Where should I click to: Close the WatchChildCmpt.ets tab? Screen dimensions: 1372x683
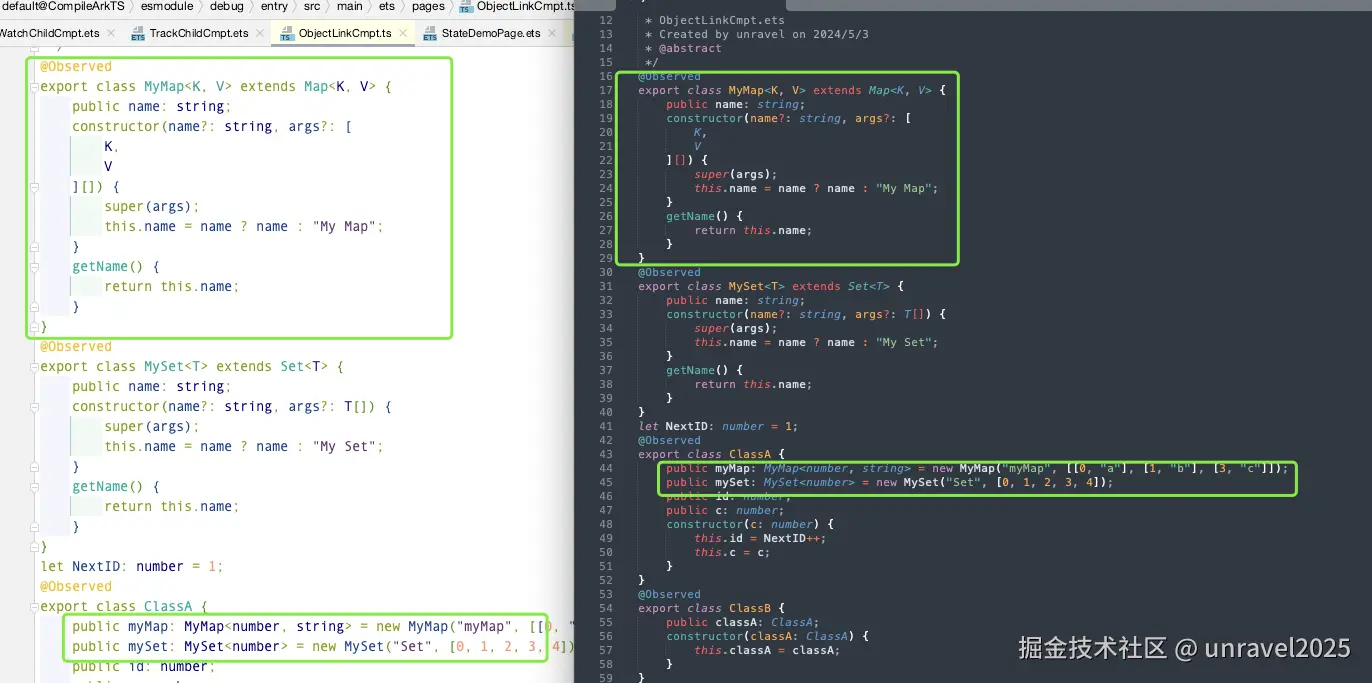[x=111, y=33]
